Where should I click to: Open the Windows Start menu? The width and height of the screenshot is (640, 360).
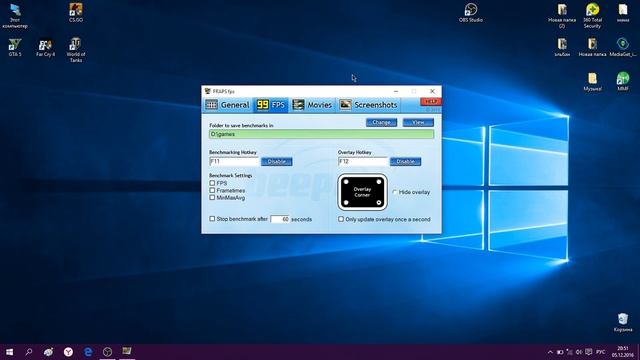pos(9,352)
